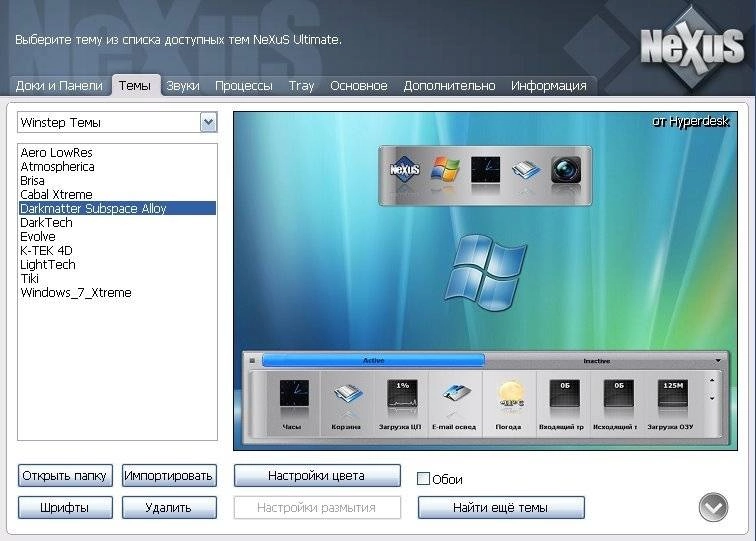Click the Шрифты button
Image resolution: width=756 pixels, height=541 pixels.
[65, 507]
